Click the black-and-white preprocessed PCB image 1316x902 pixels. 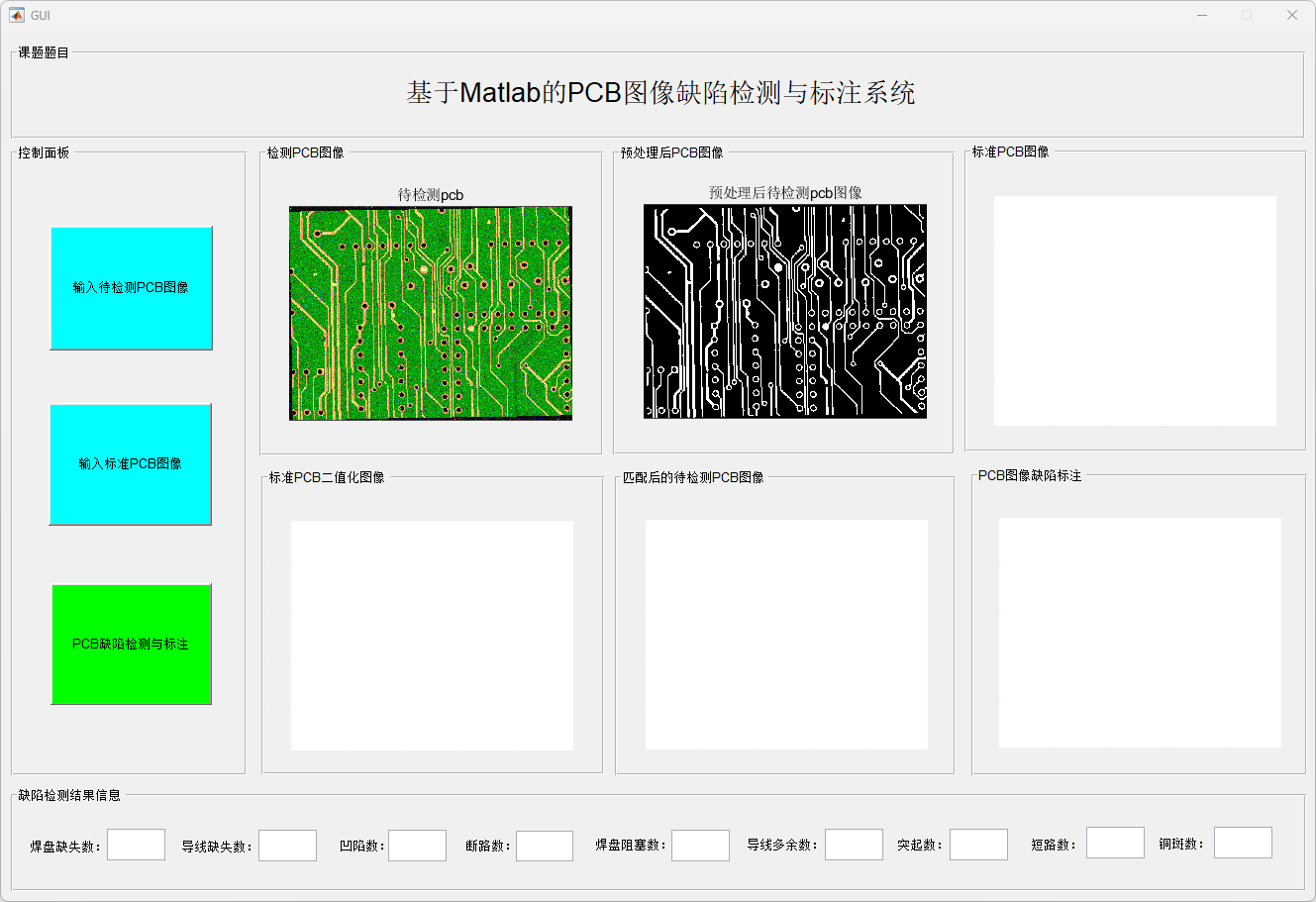785,311
